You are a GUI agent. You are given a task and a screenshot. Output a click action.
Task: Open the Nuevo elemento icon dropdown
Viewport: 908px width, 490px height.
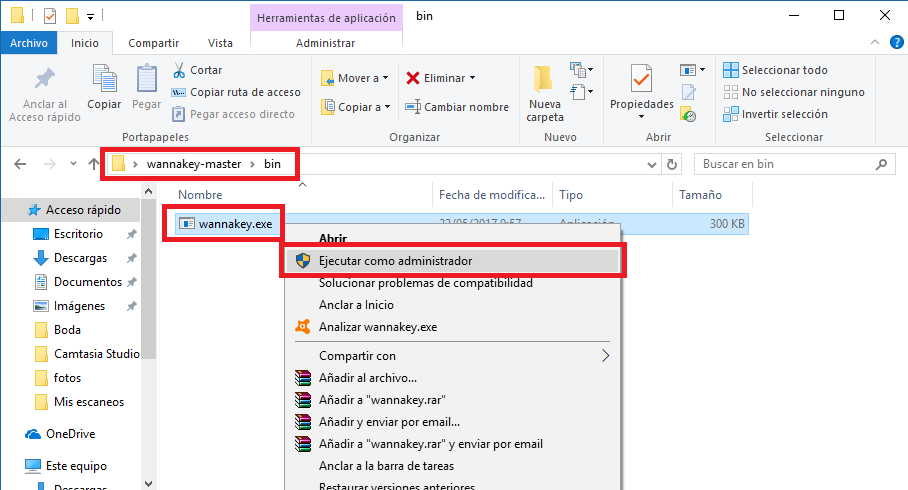click(x=581, y=70)
